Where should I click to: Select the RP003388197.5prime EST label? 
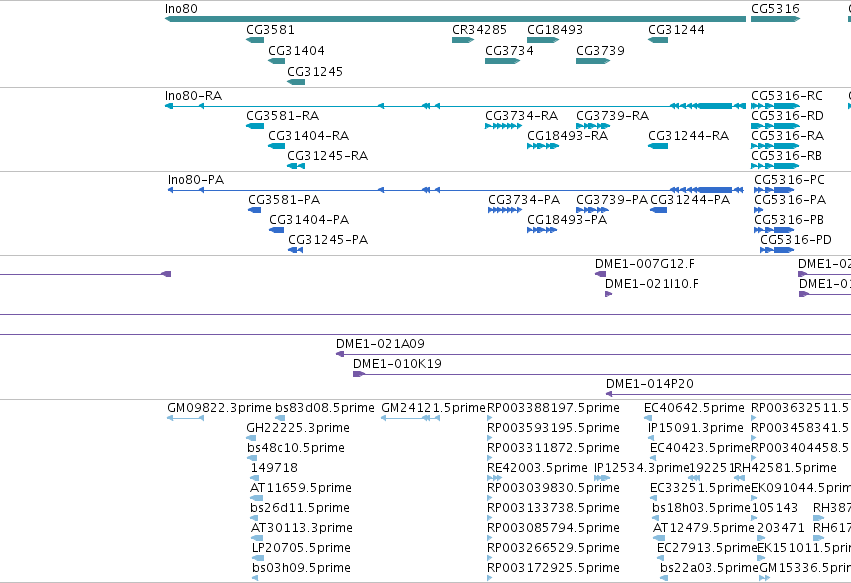coord(553,408)
